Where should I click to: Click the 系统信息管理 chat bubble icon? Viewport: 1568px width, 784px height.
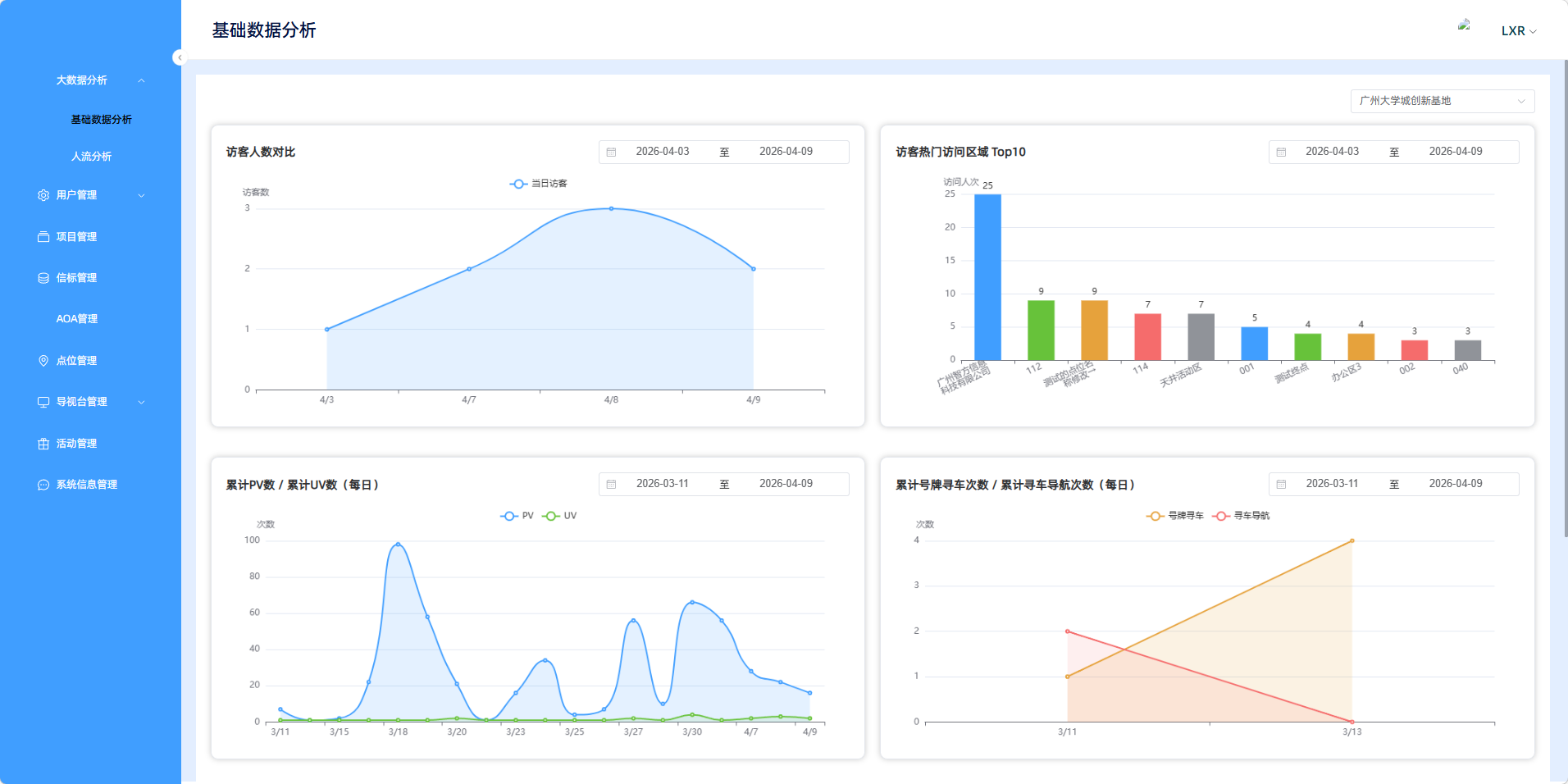pos(43,485)
